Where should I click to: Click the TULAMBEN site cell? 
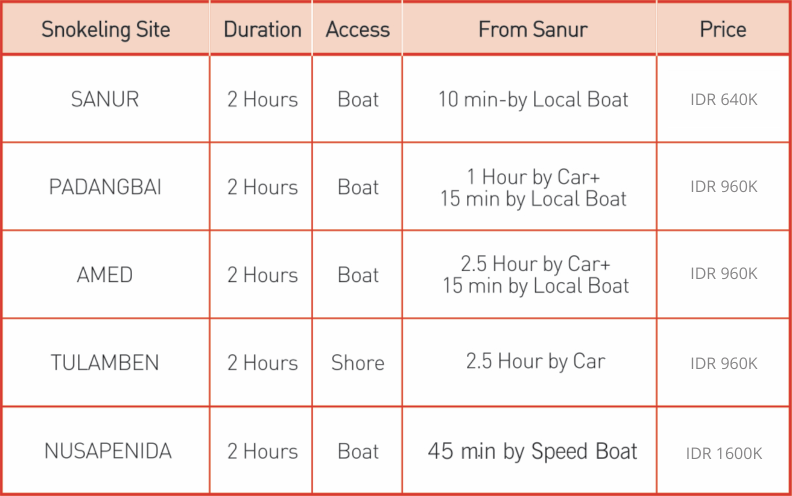(x=105, y=363)
